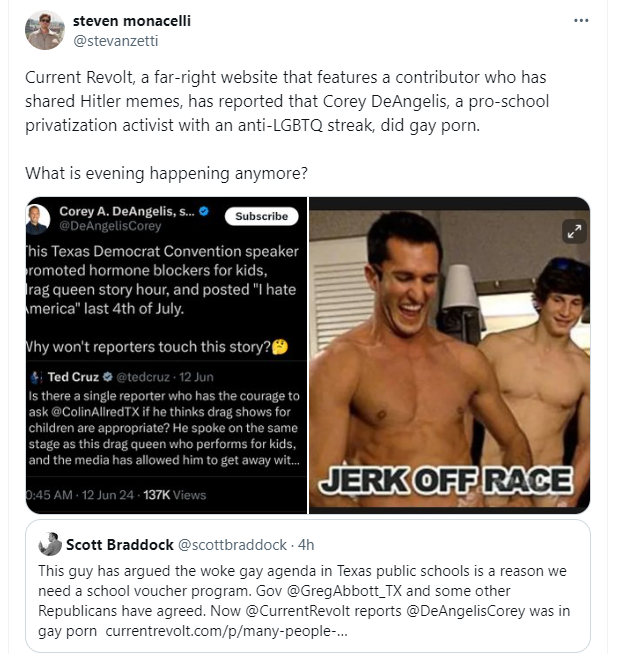
Task: Click the Subscribe button
Action: click(262, 216)
